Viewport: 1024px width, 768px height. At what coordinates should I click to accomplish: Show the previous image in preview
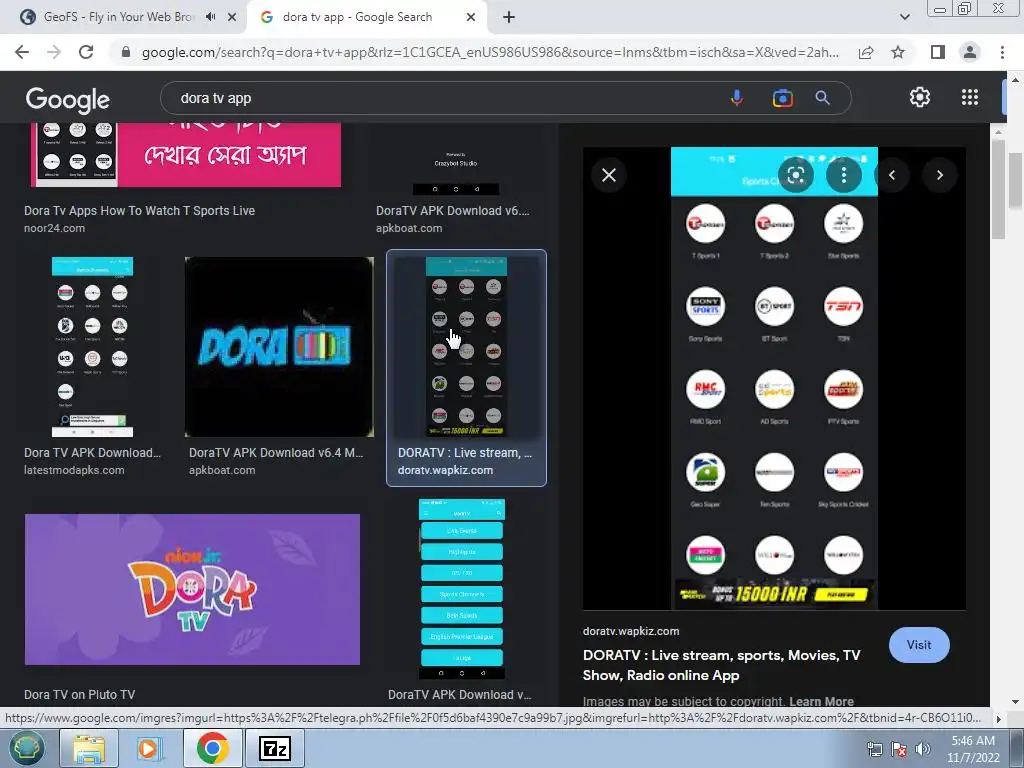(891, 175)
